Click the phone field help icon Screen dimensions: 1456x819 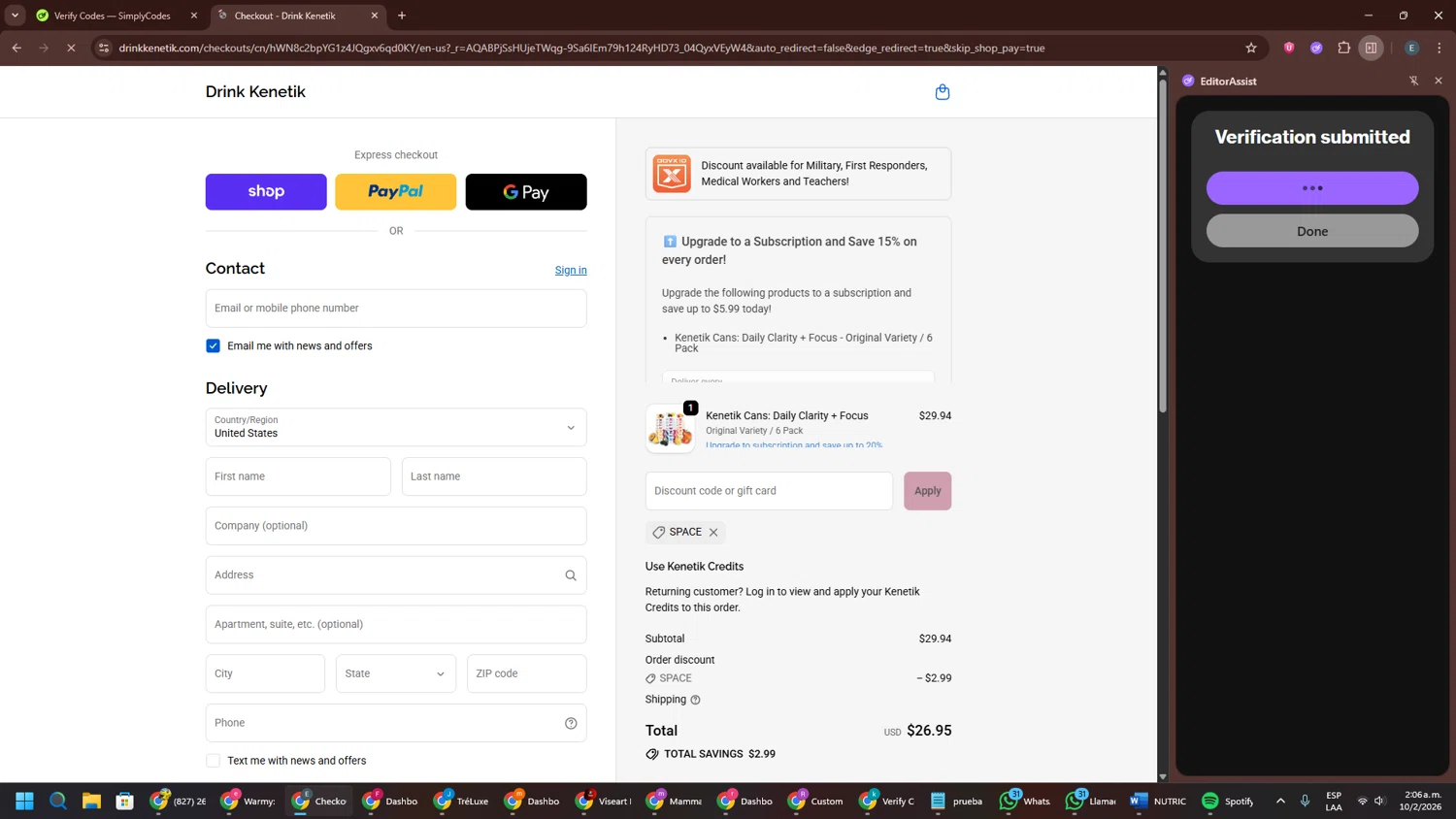571,723
